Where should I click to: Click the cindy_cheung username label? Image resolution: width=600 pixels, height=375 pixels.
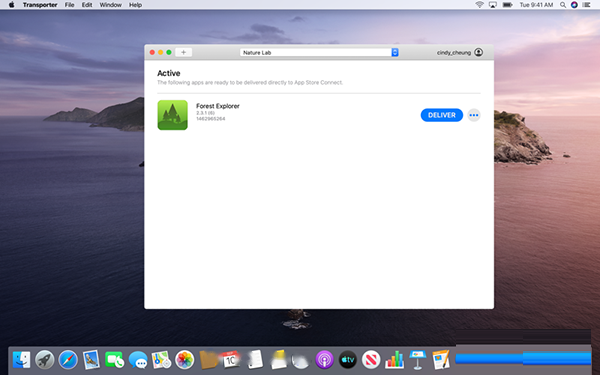click(x=454, y=53)
